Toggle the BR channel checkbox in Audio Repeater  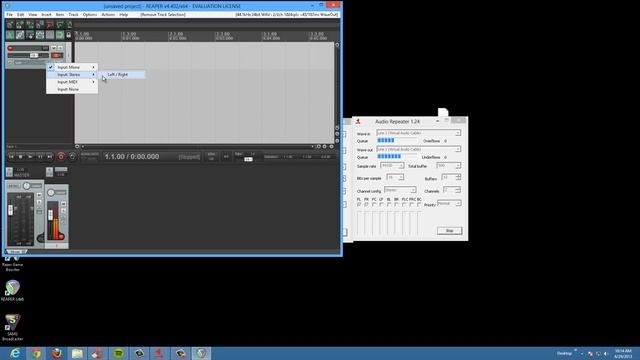pyautogui.click(x=396, y=204)
